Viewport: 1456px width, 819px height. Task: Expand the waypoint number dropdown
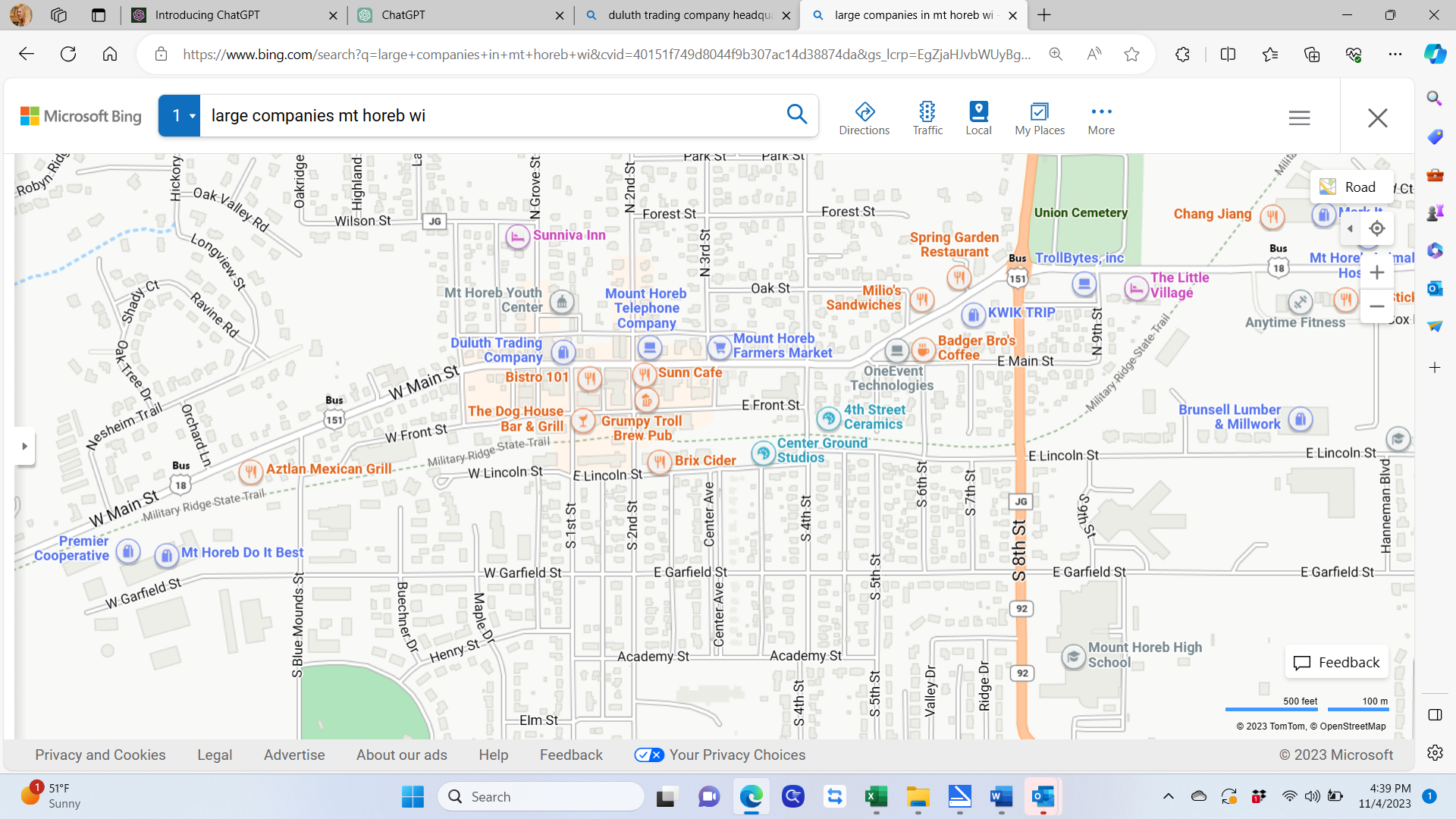pos(179,115)
